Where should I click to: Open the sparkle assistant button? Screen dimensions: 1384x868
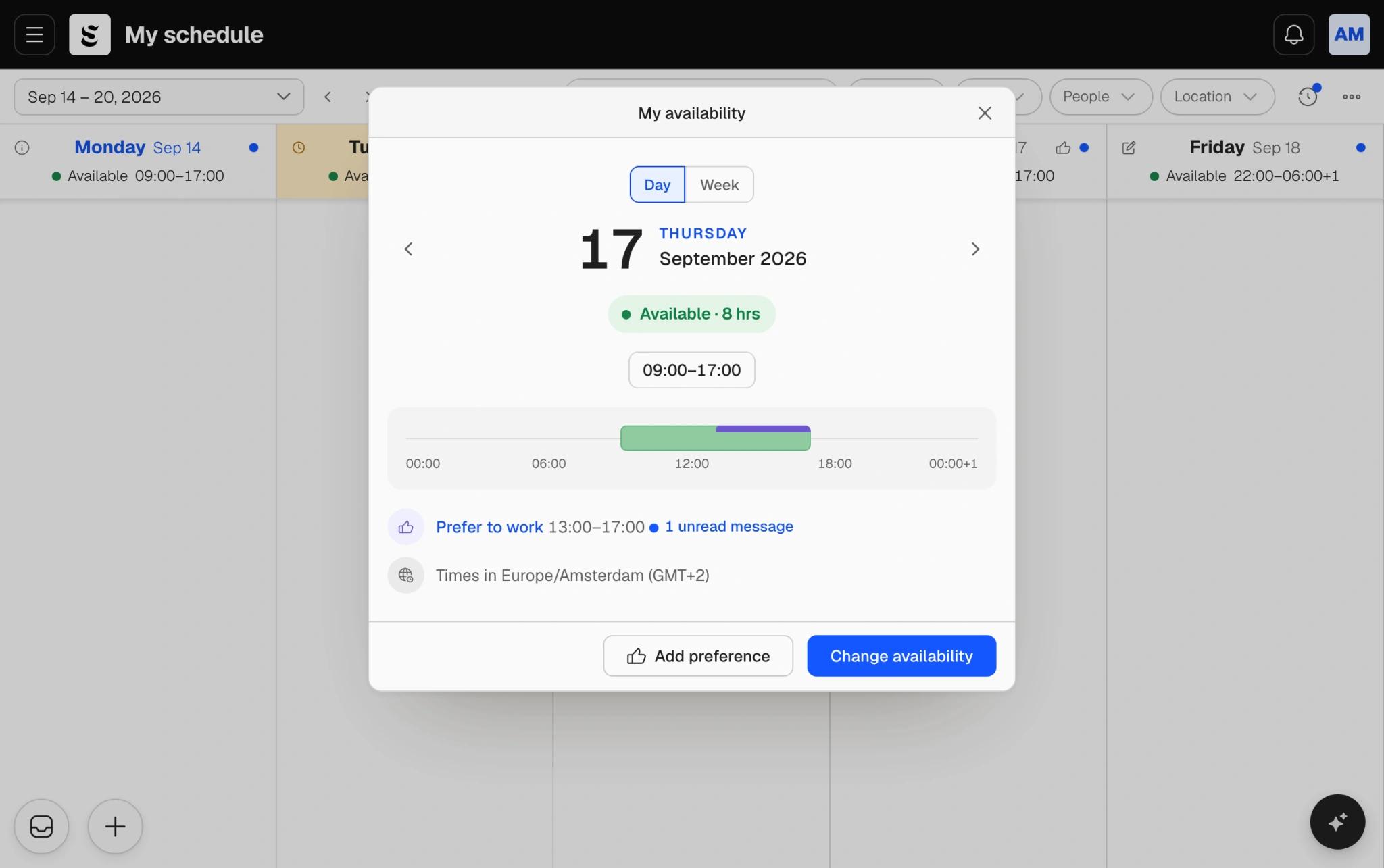point(1337,821)
